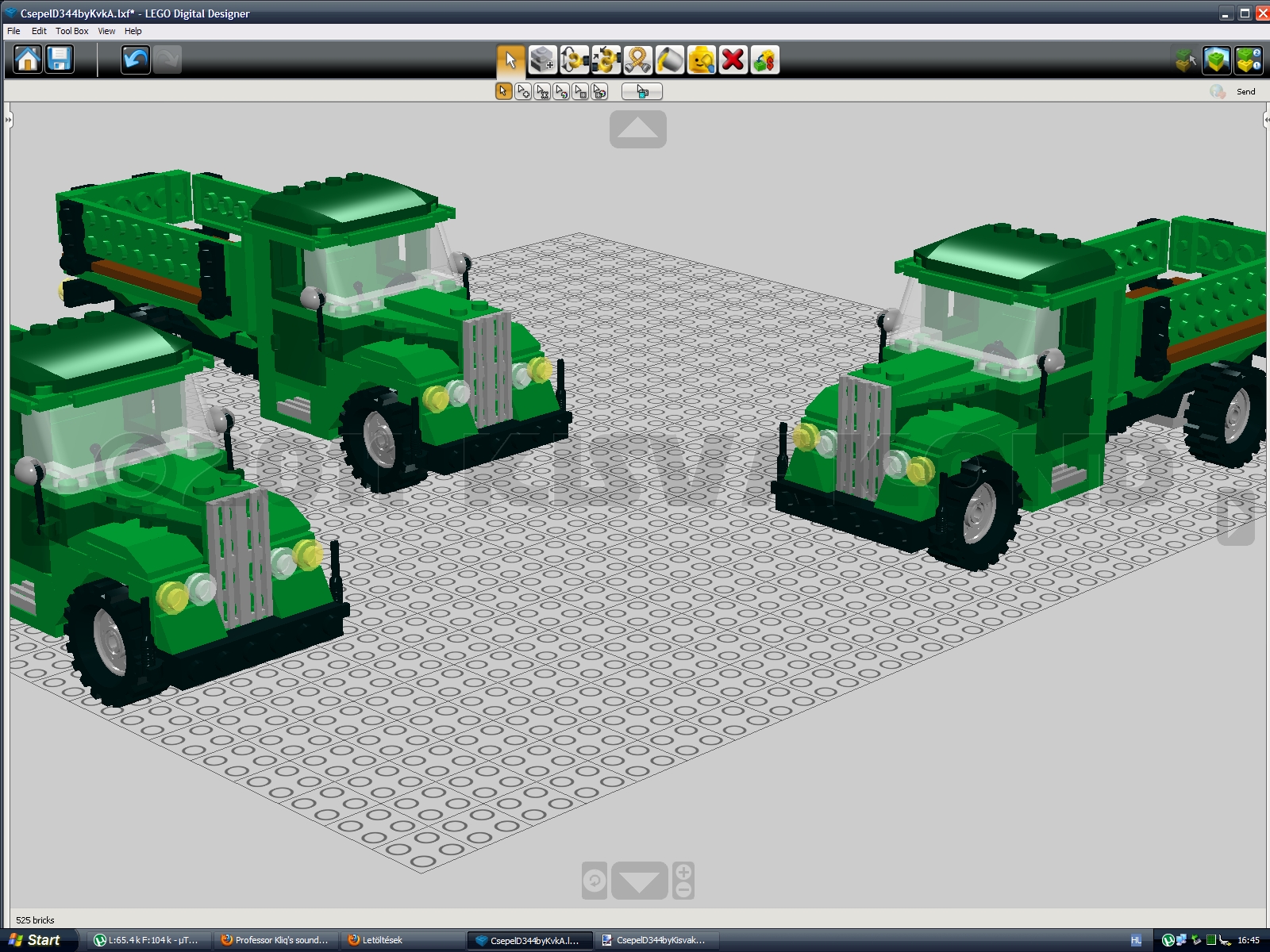This screenshot has width=1270, height=952.
Task: Switch to Letöltések taskbar window
Action: pos(402,940)
